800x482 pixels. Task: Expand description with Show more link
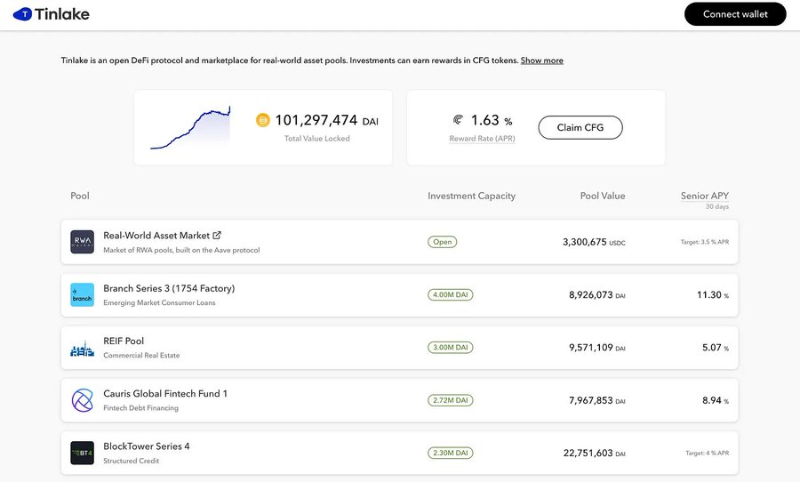pyautogui.click(x=542, y=60)
